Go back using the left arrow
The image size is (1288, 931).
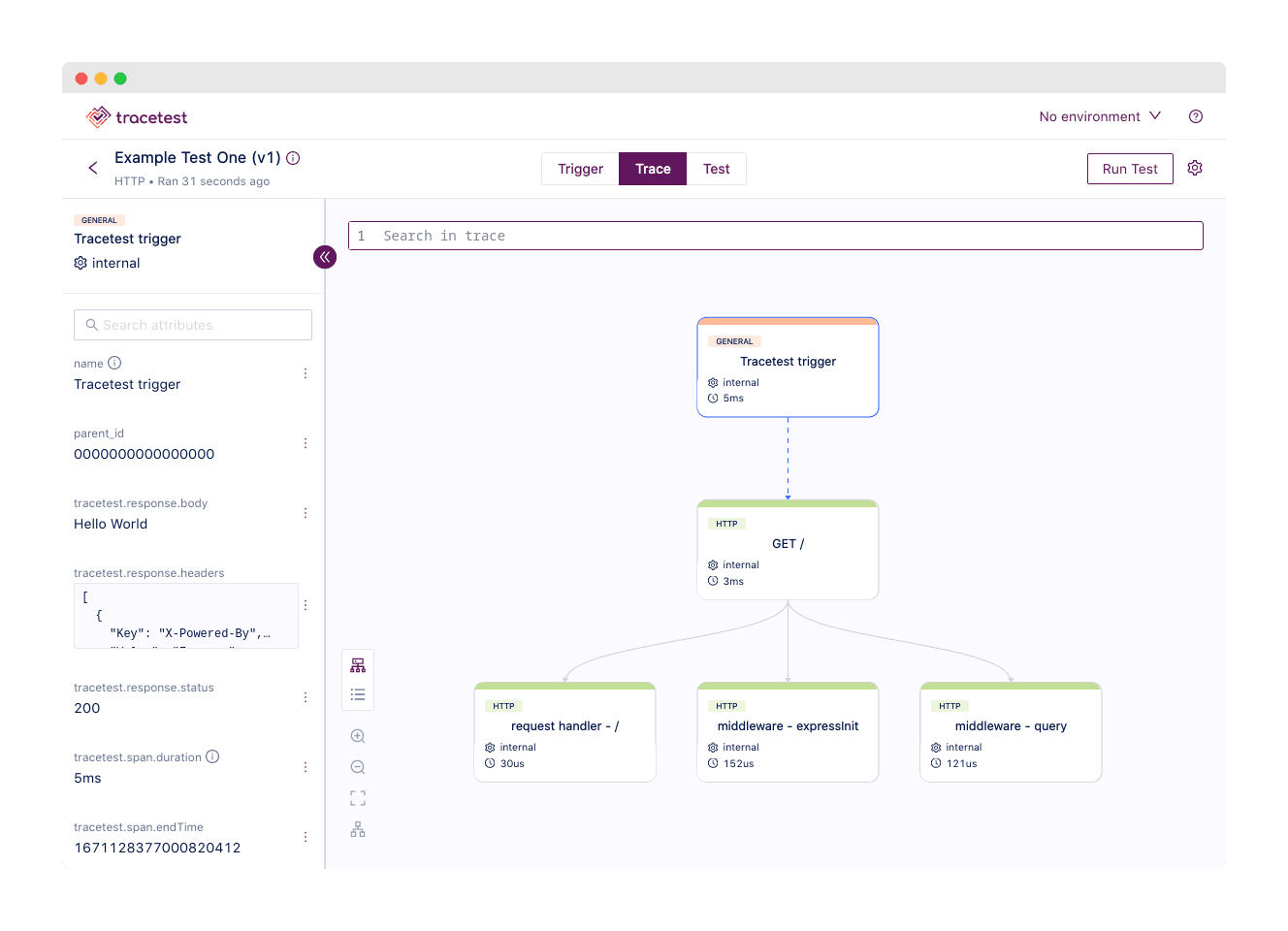coord(93,168)
